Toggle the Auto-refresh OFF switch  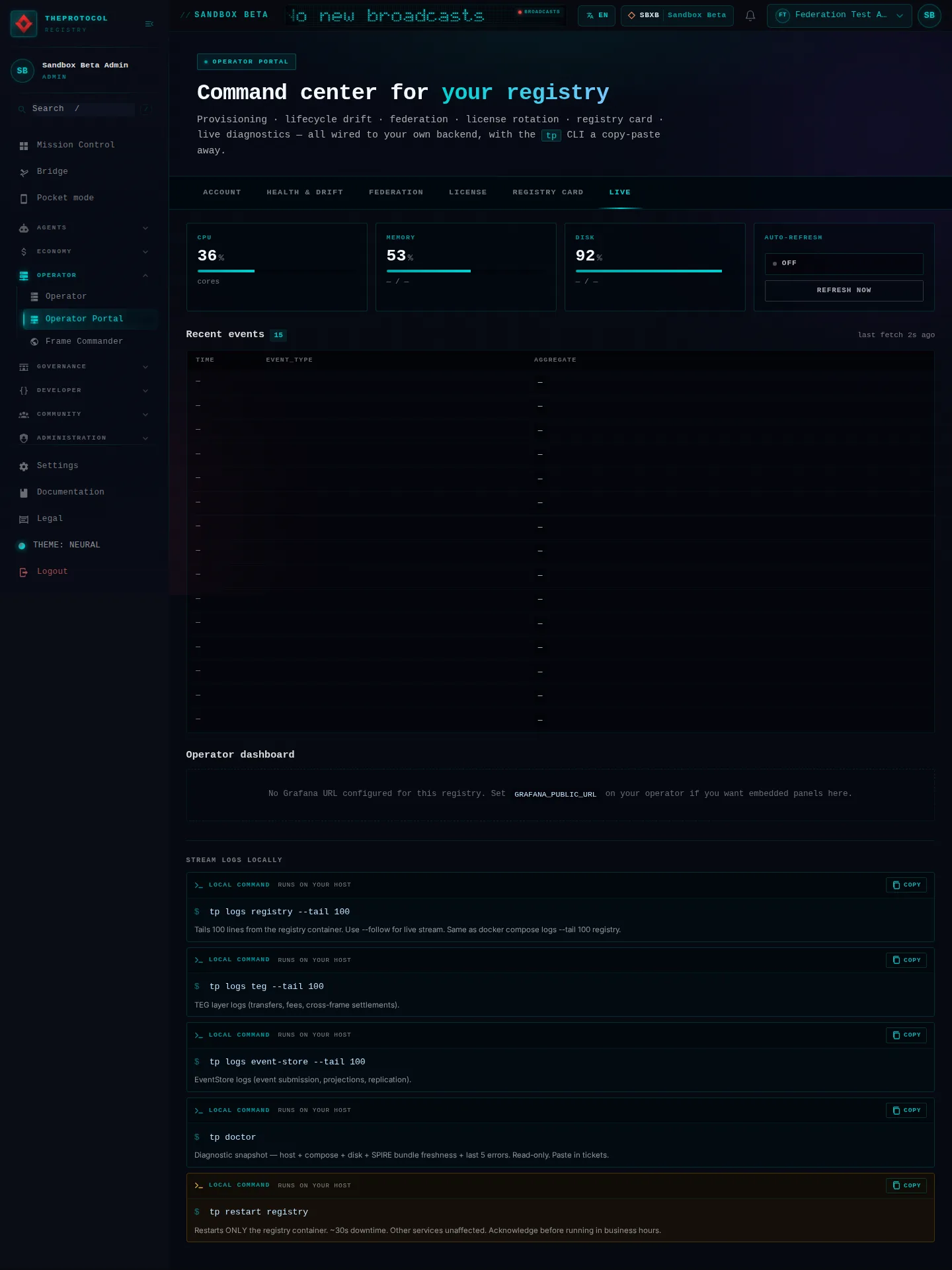(844, 264)
